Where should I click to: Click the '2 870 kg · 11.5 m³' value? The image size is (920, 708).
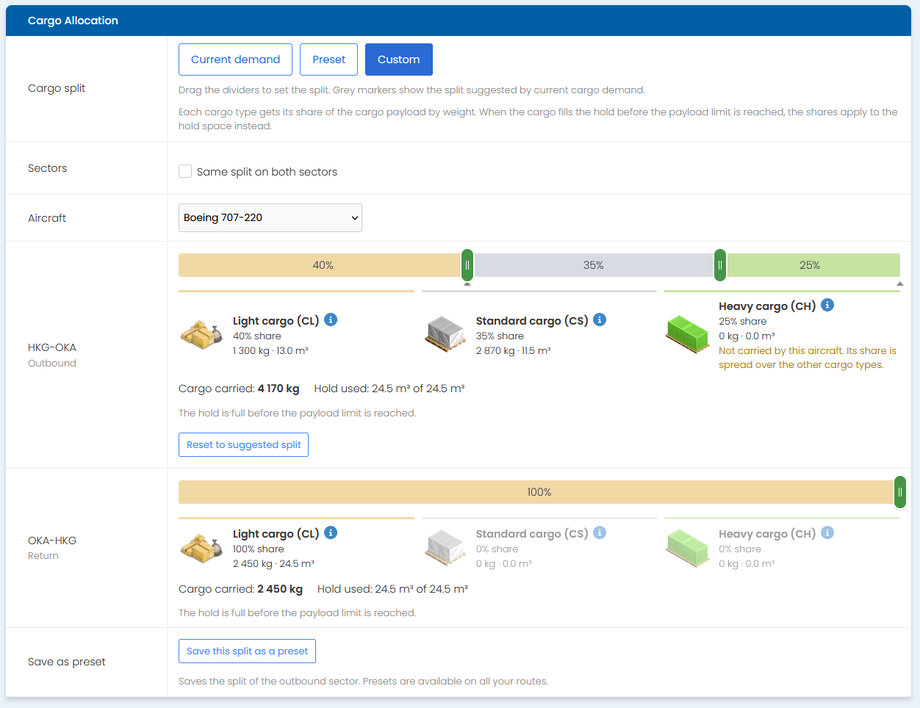point(513,351)
